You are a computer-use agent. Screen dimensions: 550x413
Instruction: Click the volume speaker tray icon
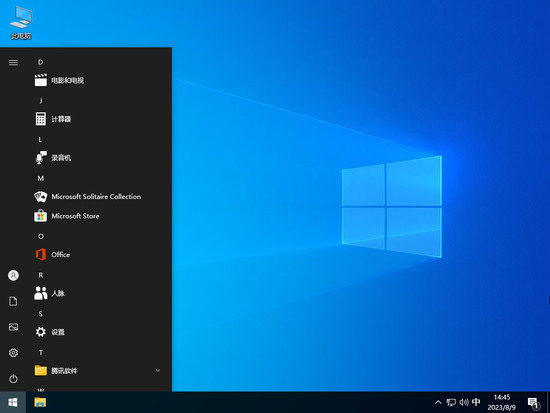(464, 402)
